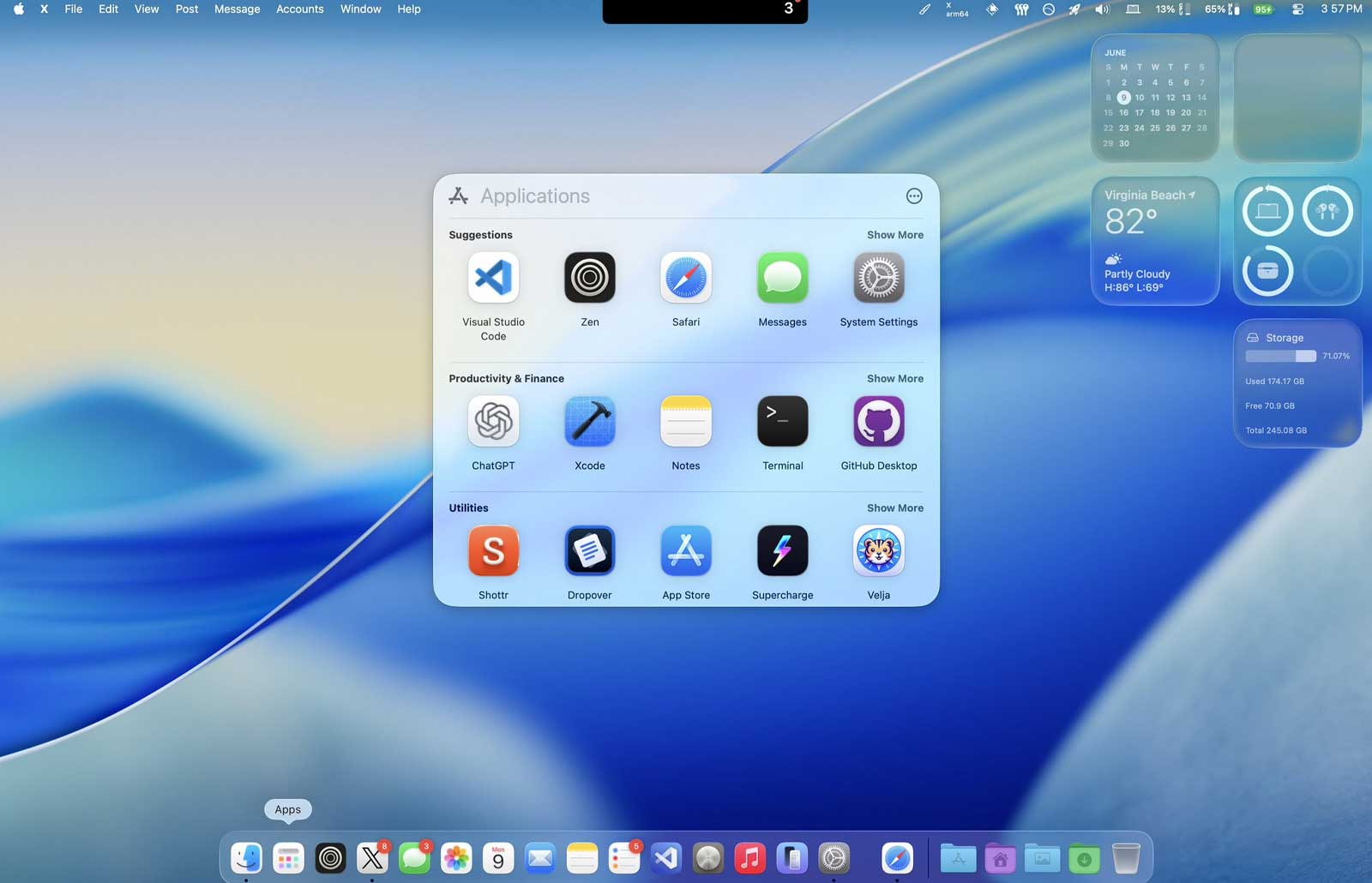
Task: Click the Virginia Beach weather widget
Action: click(1155, 241)
